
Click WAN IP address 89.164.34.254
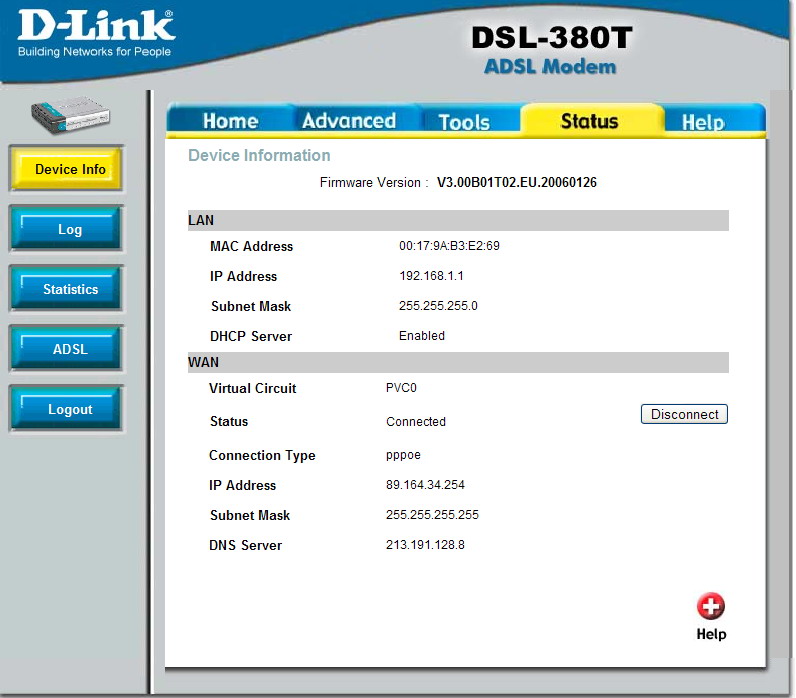(425, 485)
